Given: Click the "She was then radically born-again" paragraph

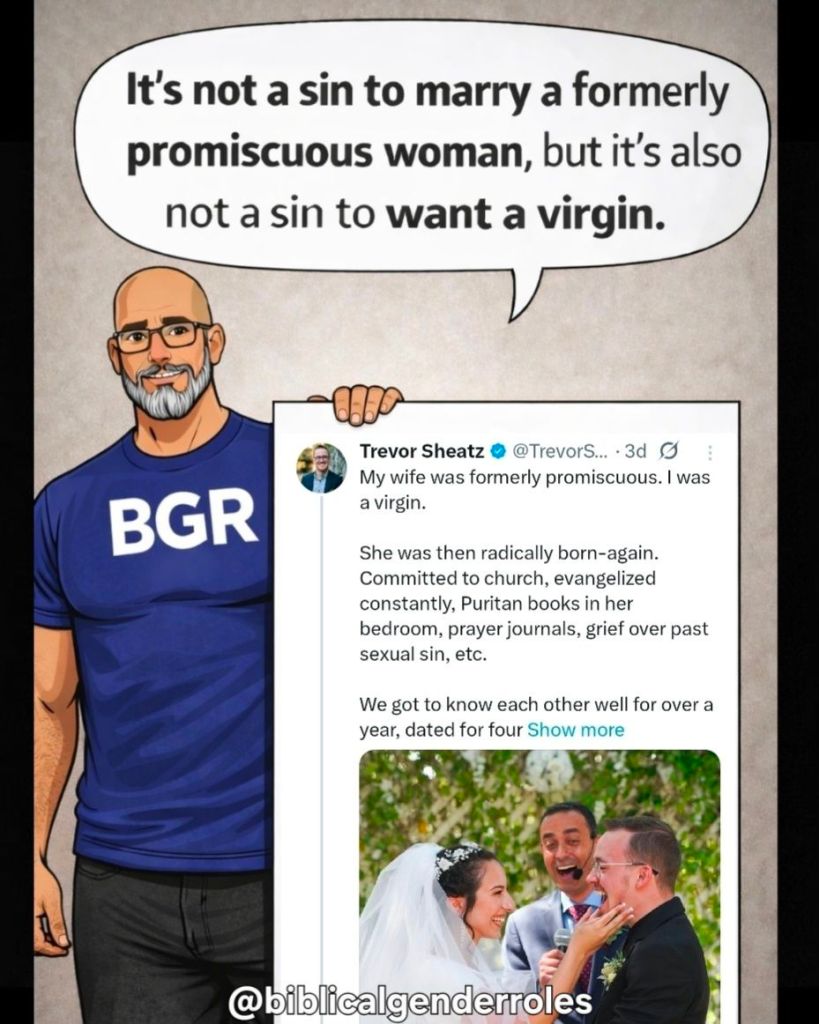Looking at the screenshot, I should [534, 603].
